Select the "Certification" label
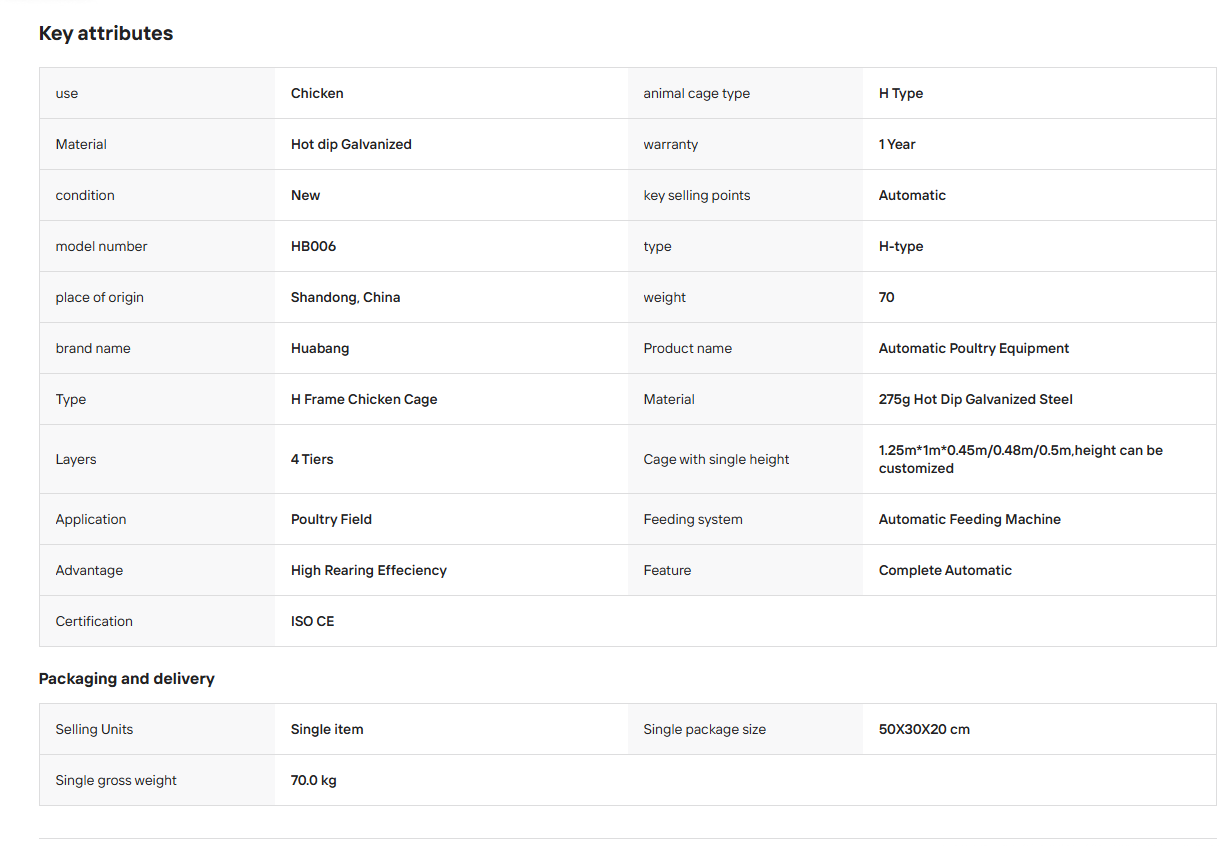The width and height of the screenshot is (1224, 846). (x=94, y=621)
